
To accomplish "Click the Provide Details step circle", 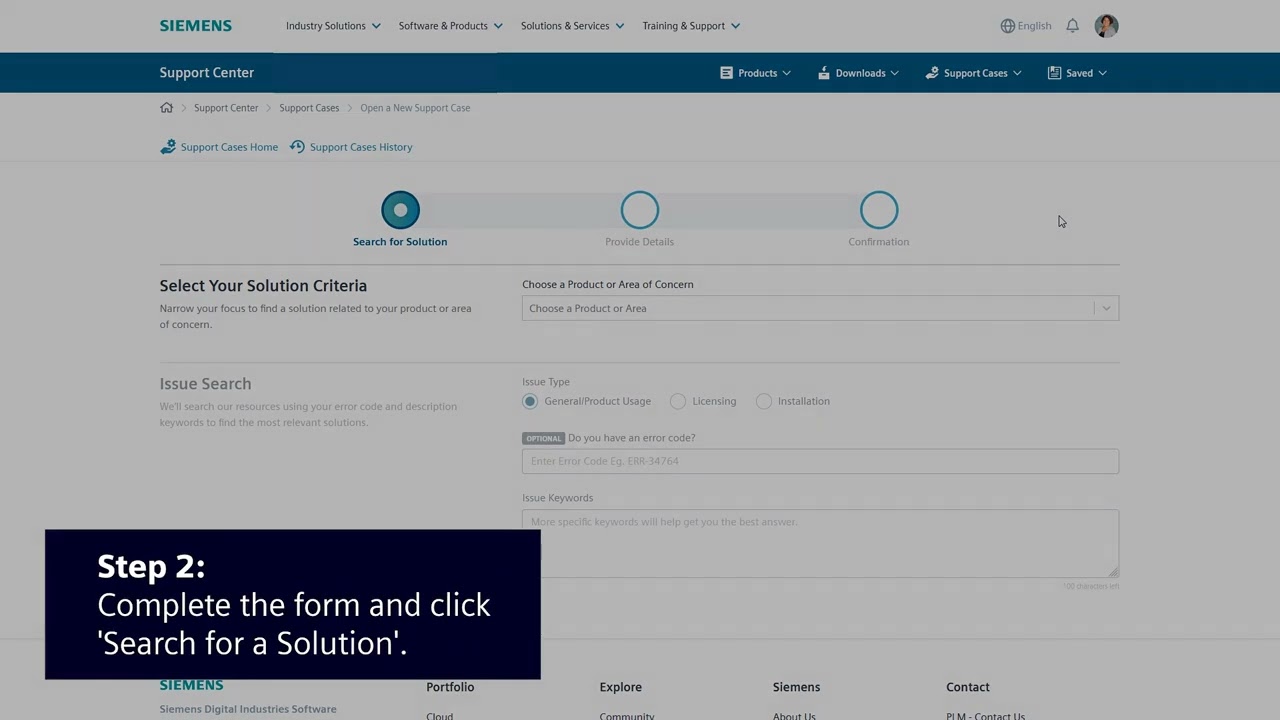I will pos(640,210).
